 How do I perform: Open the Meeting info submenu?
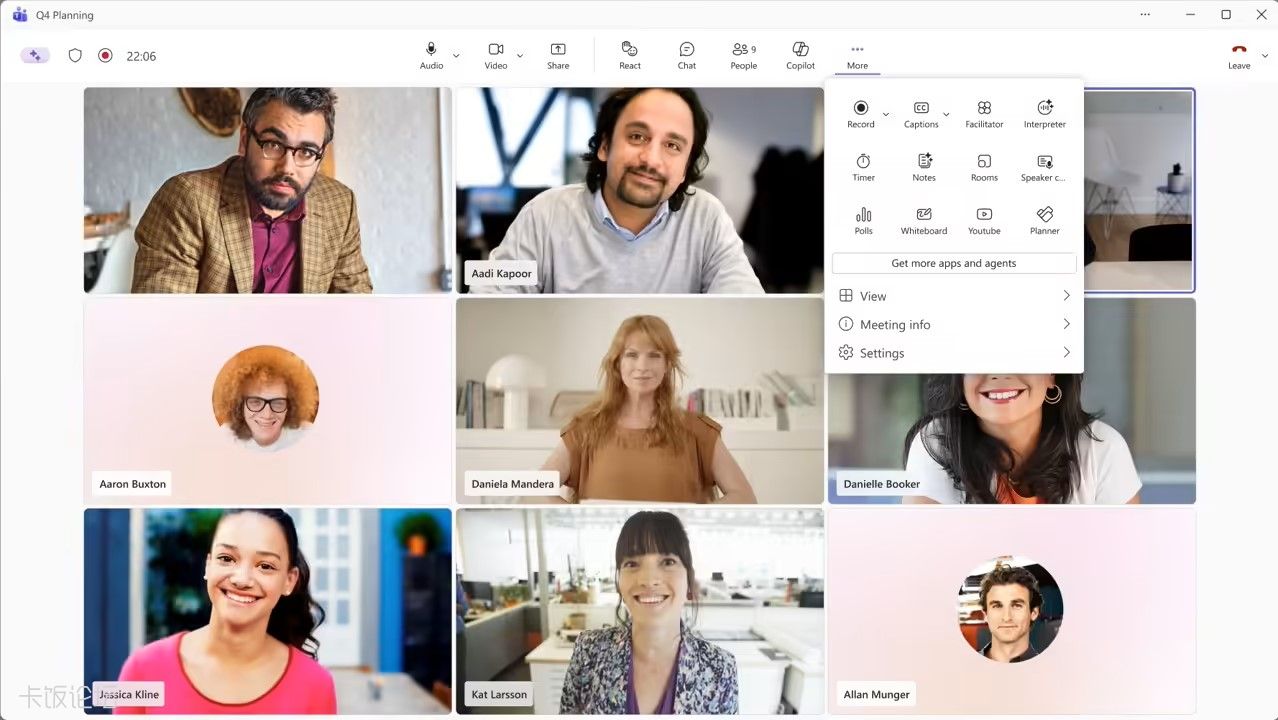point(954,324)
